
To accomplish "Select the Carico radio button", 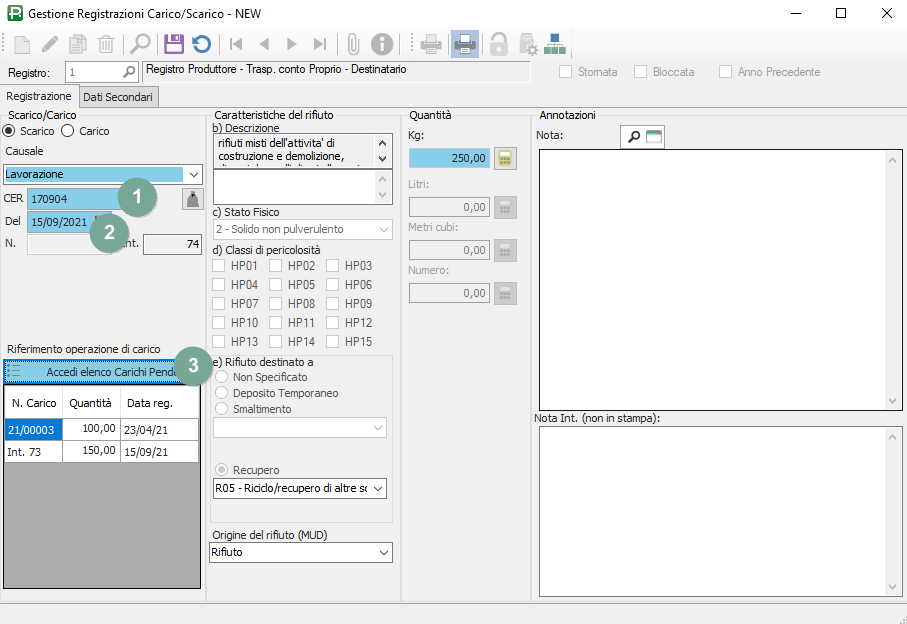I will click(68, 131).
